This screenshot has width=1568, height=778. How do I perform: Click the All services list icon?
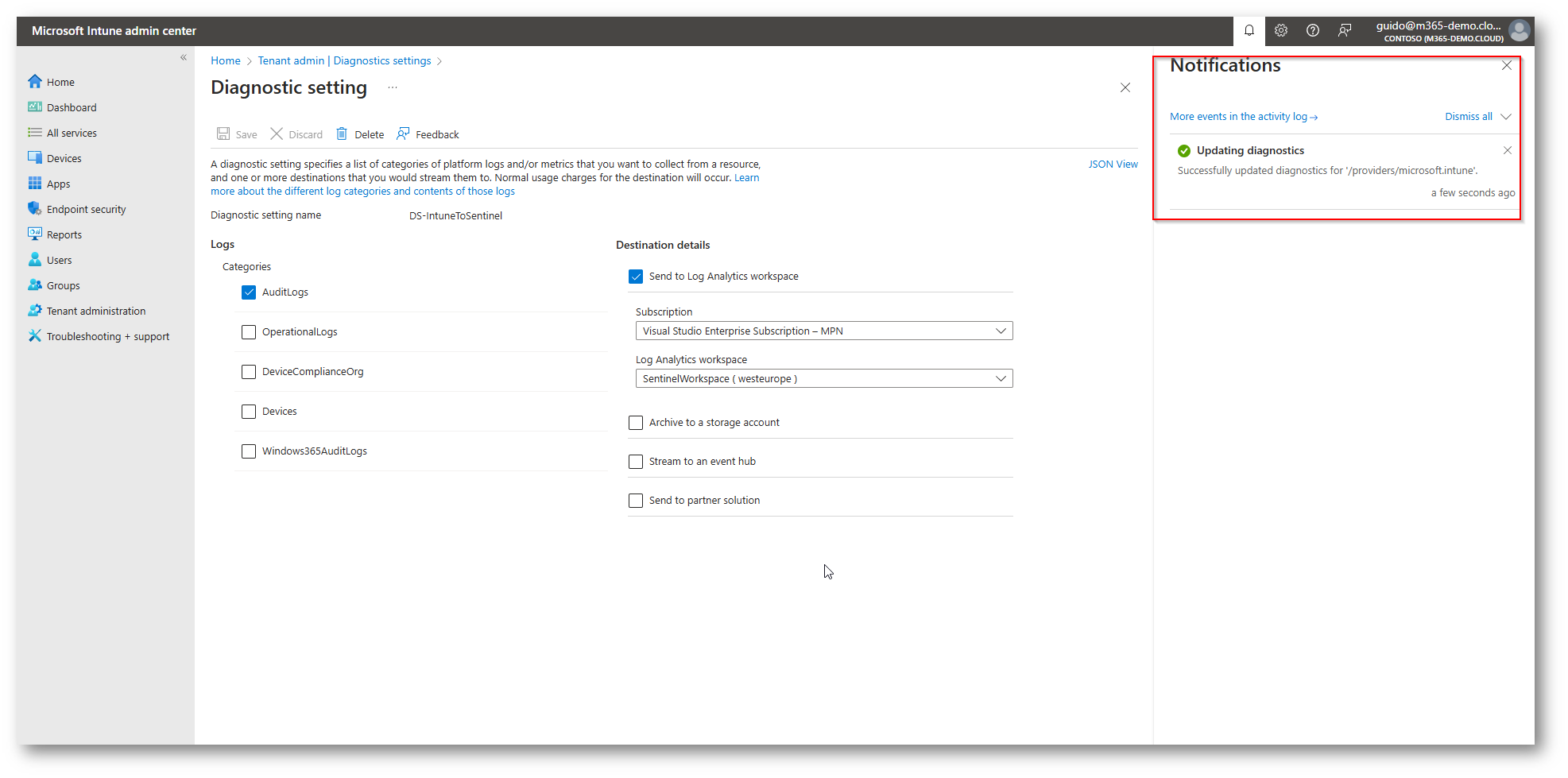[35, 132]
